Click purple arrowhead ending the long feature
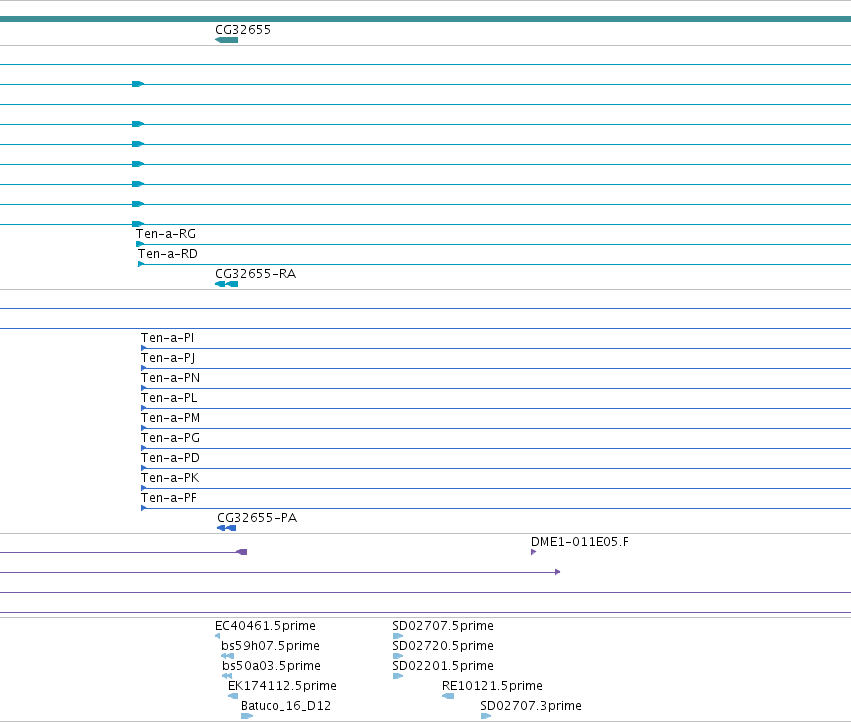Viewport: 851px width, 722px height. [557, 572]
